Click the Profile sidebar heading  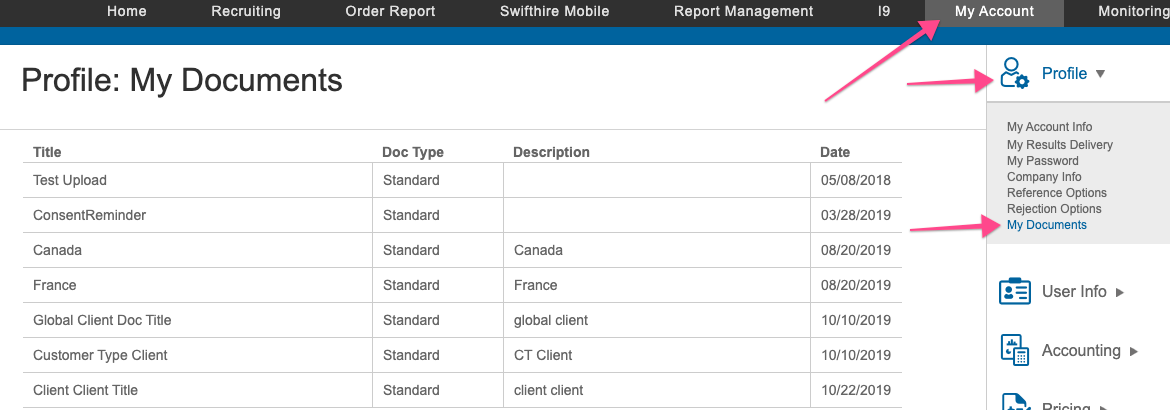[1064, 73]
